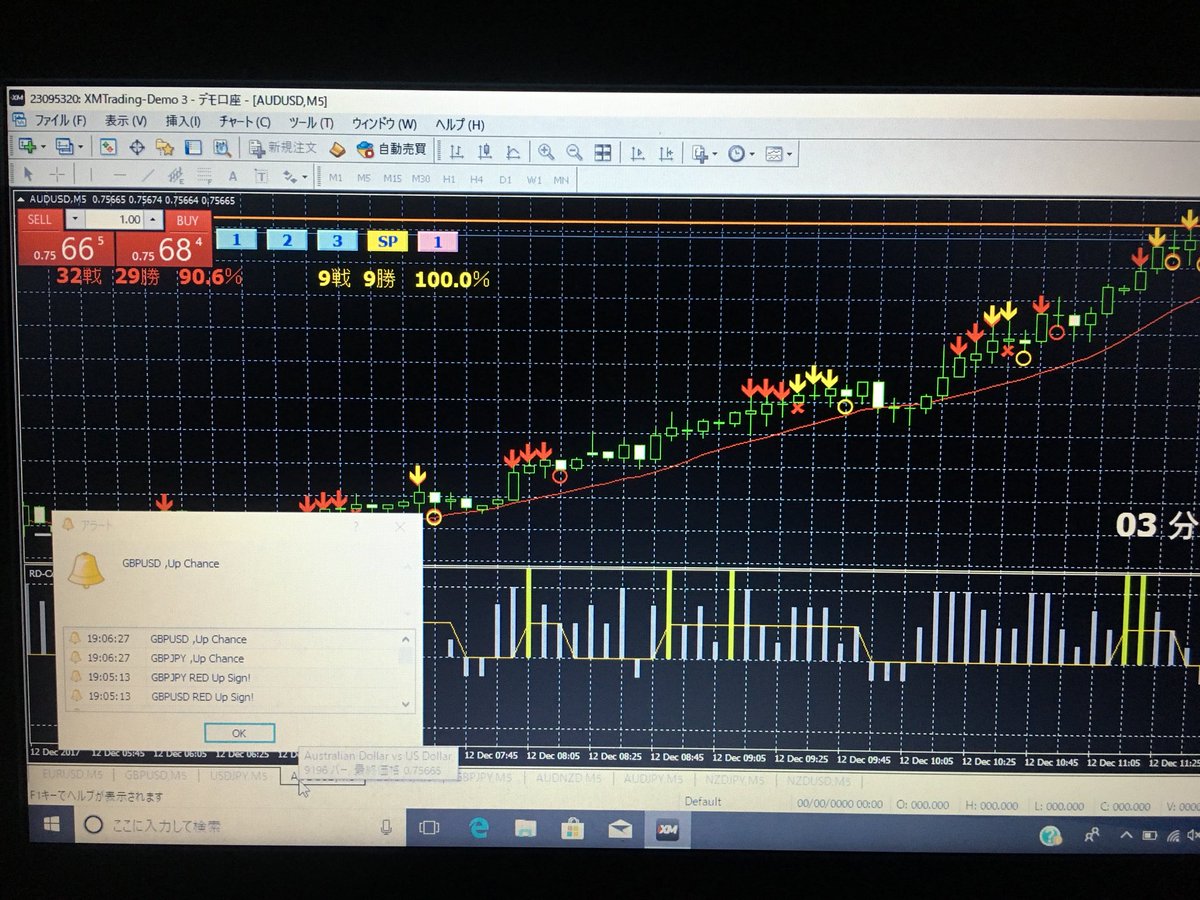Open the 表示 (V) menu
Image resolution: width=1200 pixels, height=900 pixels.
[x=126, y=121]
